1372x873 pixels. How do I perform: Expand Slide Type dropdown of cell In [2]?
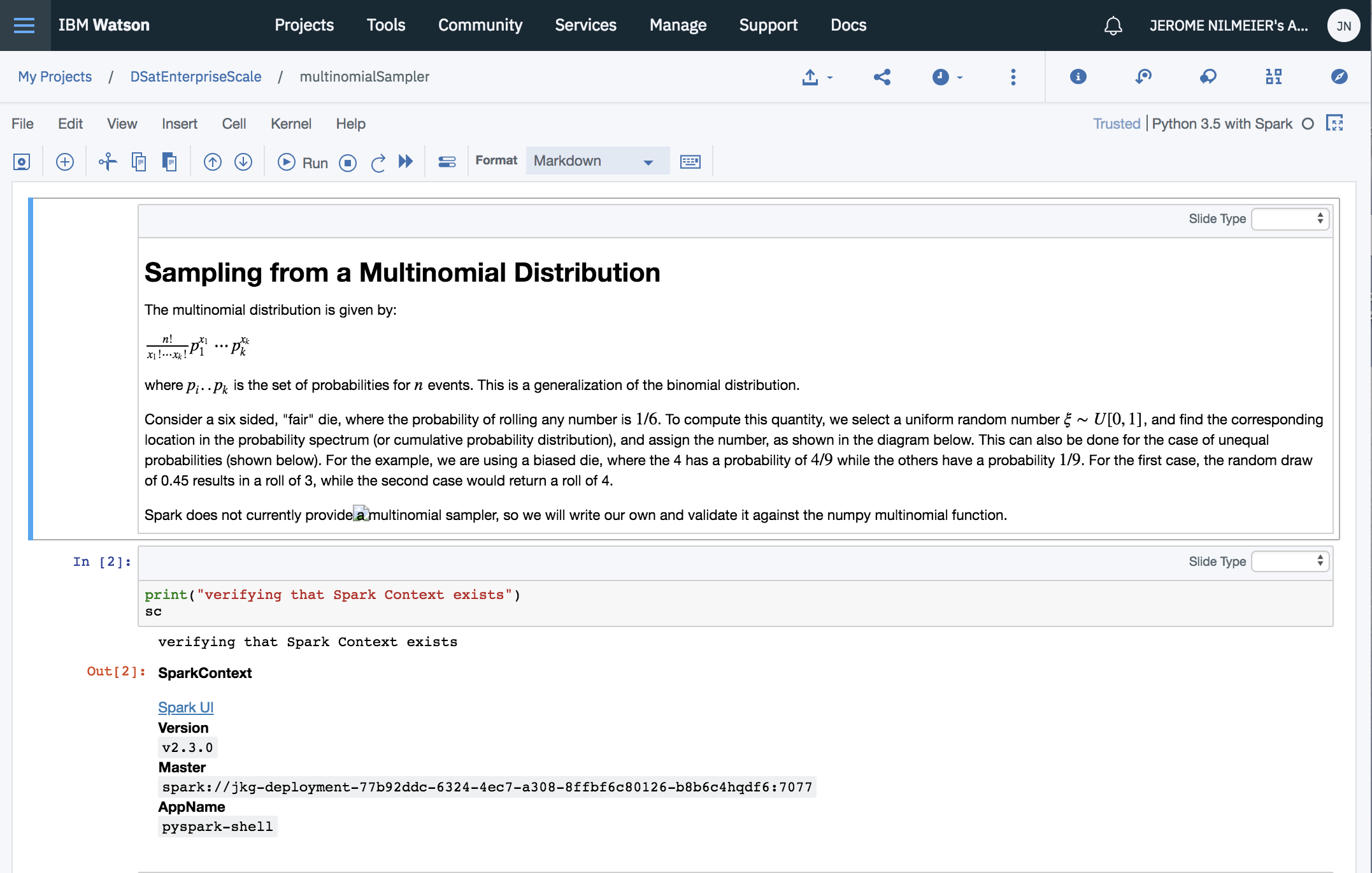1290,561
